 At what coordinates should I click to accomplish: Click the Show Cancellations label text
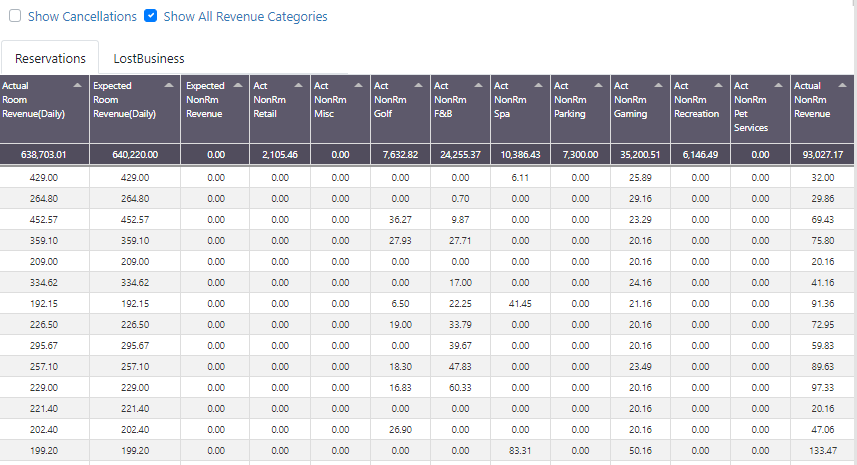[x=82, y=17]
